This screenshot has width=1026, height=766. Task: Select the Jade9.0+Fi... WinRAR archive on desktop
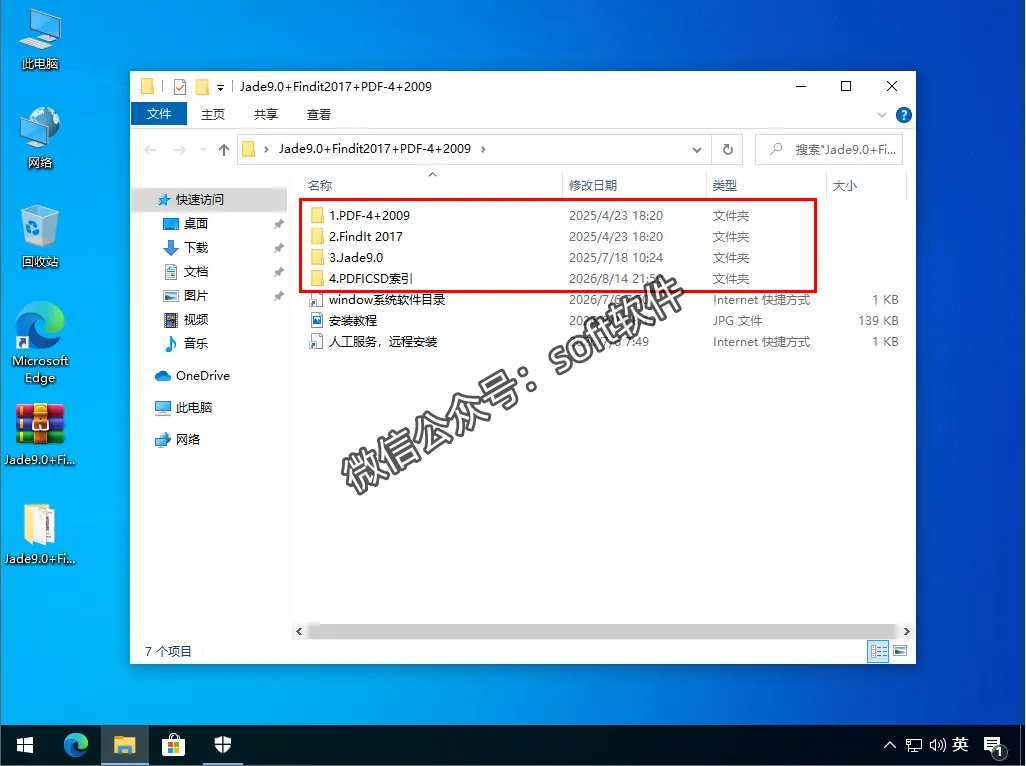(40, 434)
